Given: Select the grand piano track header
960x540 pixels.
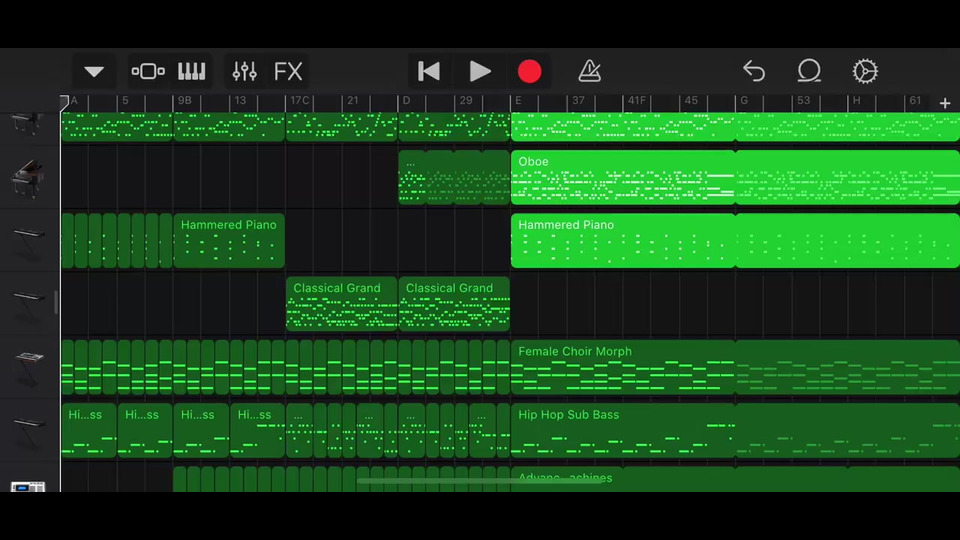Looking at the screenshot, I should click(x=29, y=178).
